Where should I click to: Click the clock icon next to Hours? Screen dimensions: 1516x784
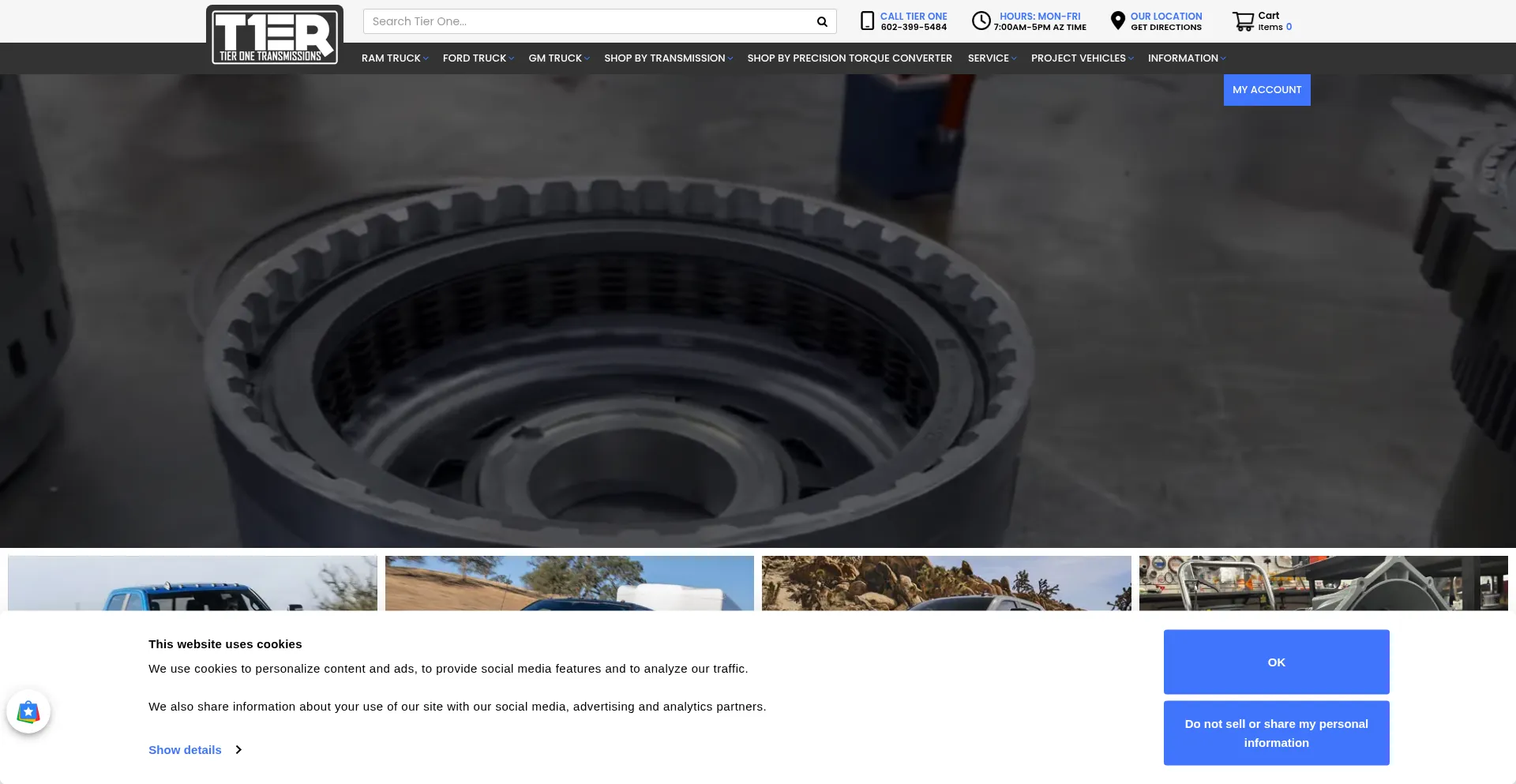(981, 21)
